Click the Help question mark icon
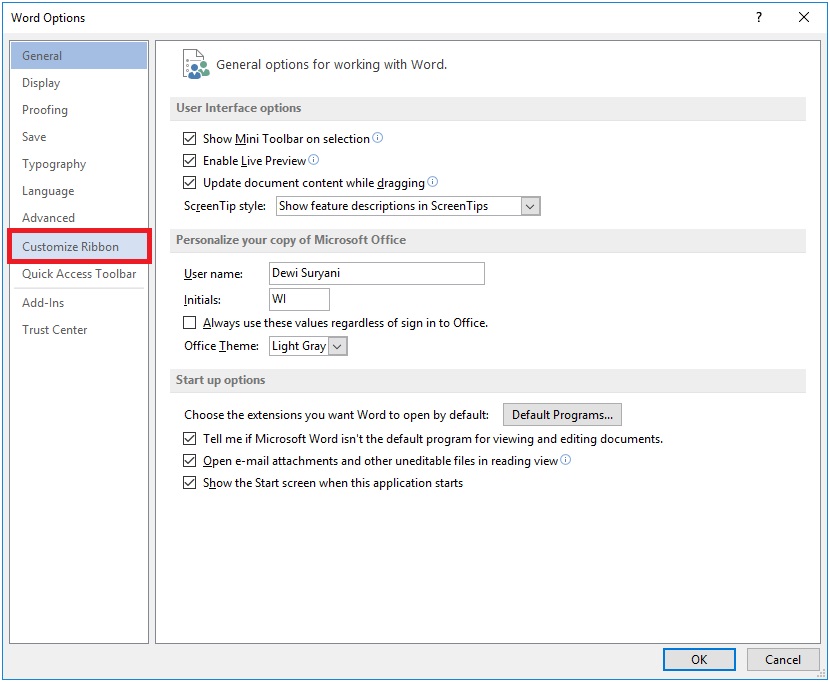The height and width of the screenshot is (682, 830). point(759,17)
